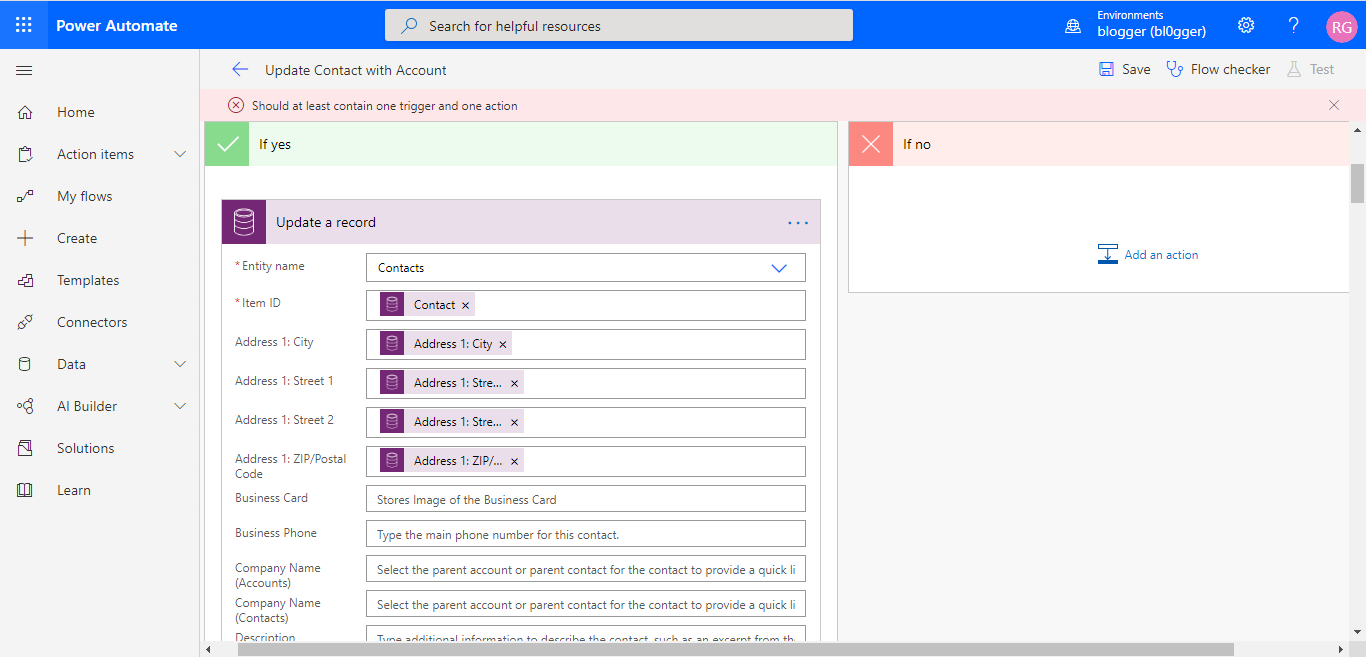The width and height of the screenshot is (1366, 657).
Task: Open Settings gear icon
Action: pos(1246,25)
